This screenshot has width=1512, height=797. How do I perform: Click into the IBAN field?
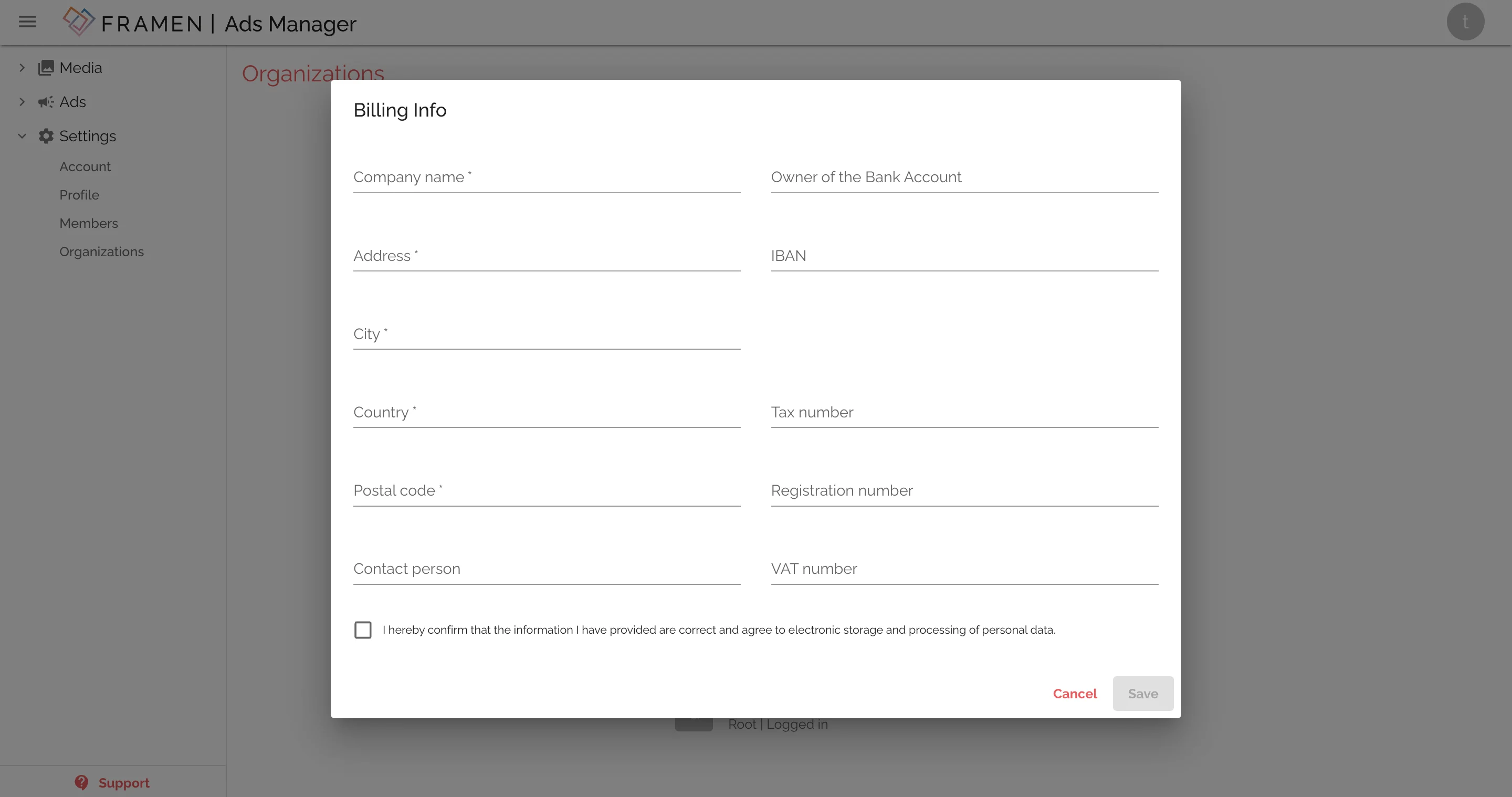pyautogui.click(x=964, y=256)
